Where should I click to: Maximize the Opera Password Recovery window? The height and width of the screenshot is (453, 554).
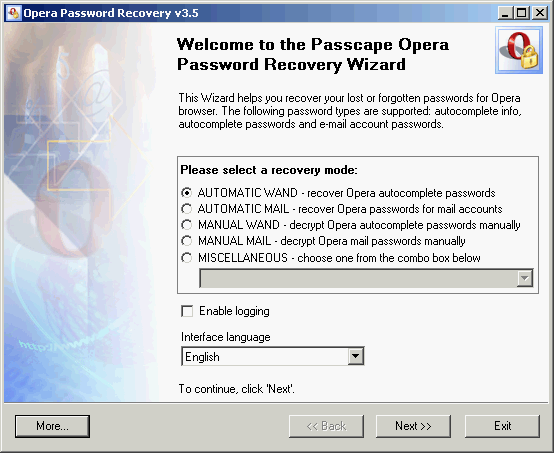point(521,13)
